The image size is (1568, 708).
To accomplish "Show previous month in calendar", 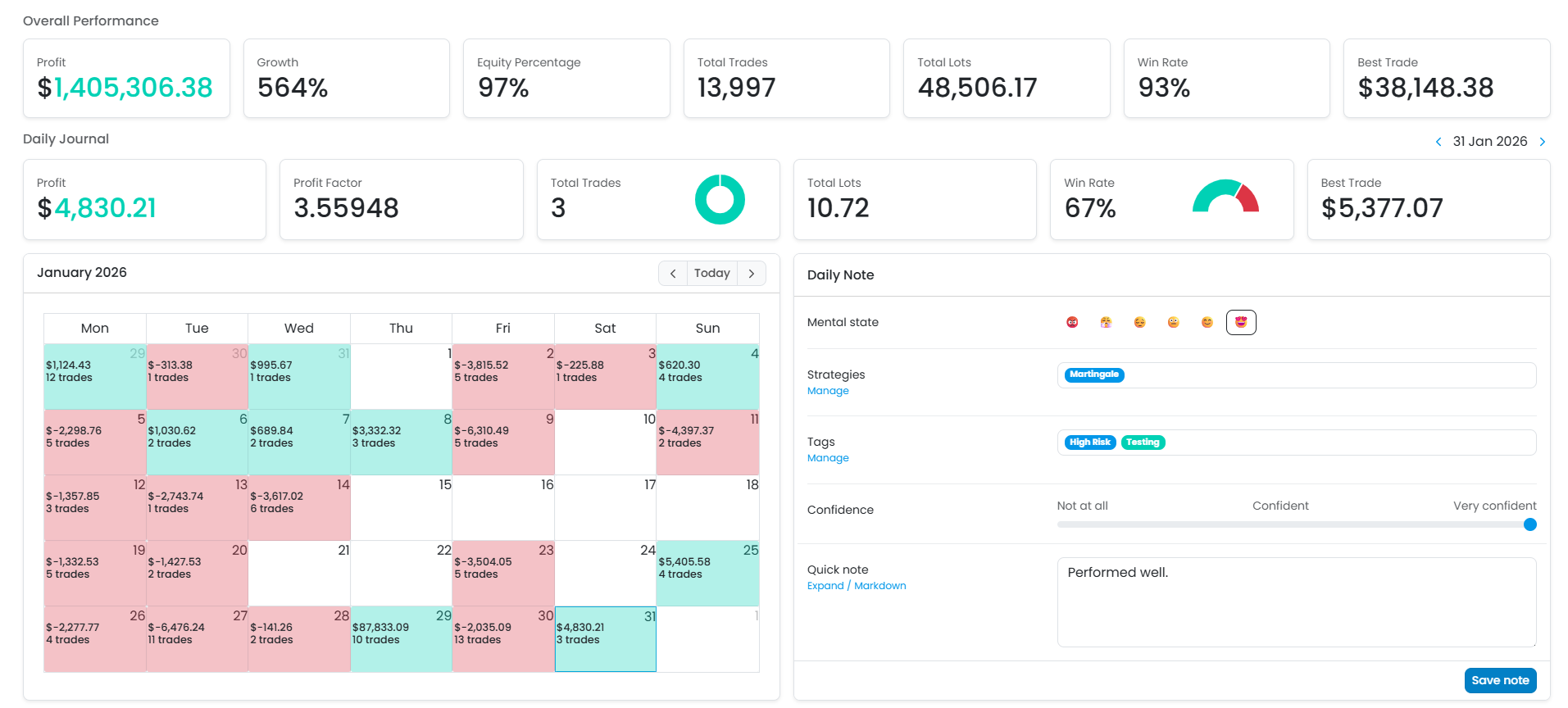I will pos(673,273).
